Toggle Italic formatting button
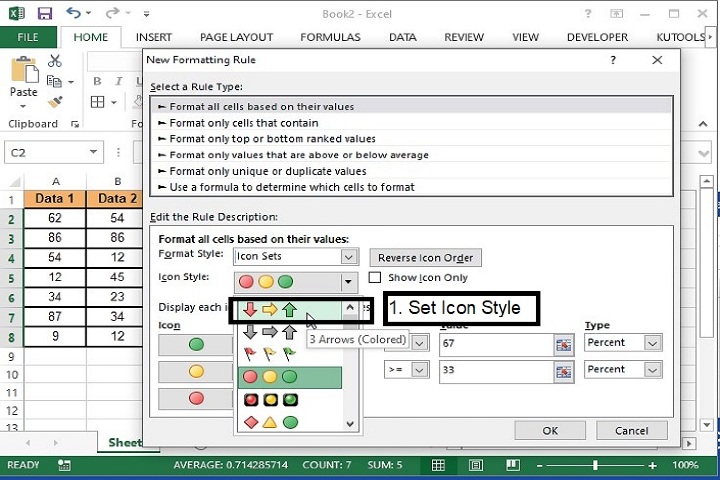Screen dimensions: 720x480 point(118,81)
